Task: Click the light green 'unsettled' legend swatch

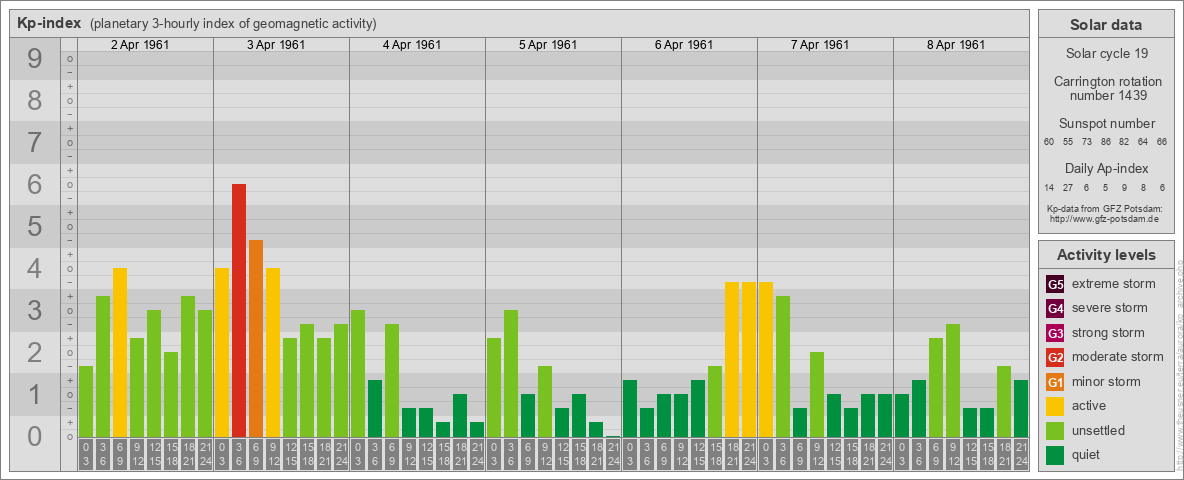Action: click(x=1056, y=430)
